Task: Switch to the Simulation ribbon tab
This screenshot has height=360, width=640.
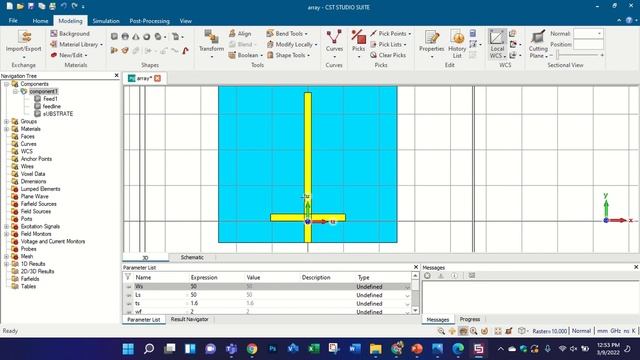Action: tap(106, 20)
